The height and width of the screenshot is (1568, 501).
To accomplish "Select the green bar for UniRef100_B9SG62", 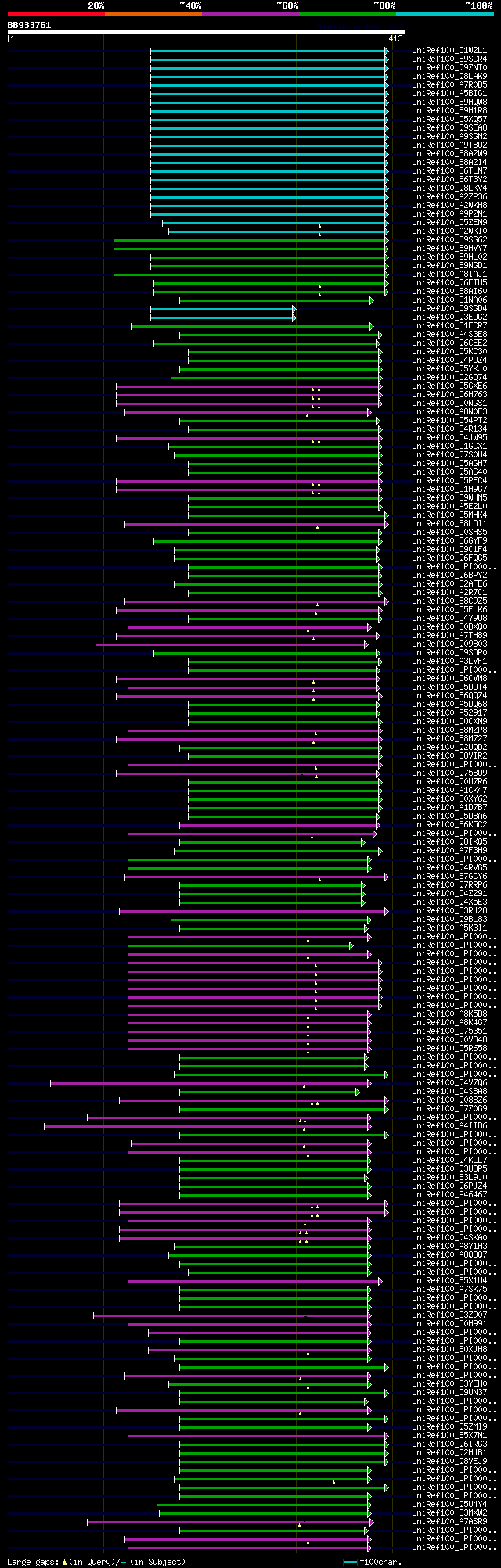I will (250, 239).
